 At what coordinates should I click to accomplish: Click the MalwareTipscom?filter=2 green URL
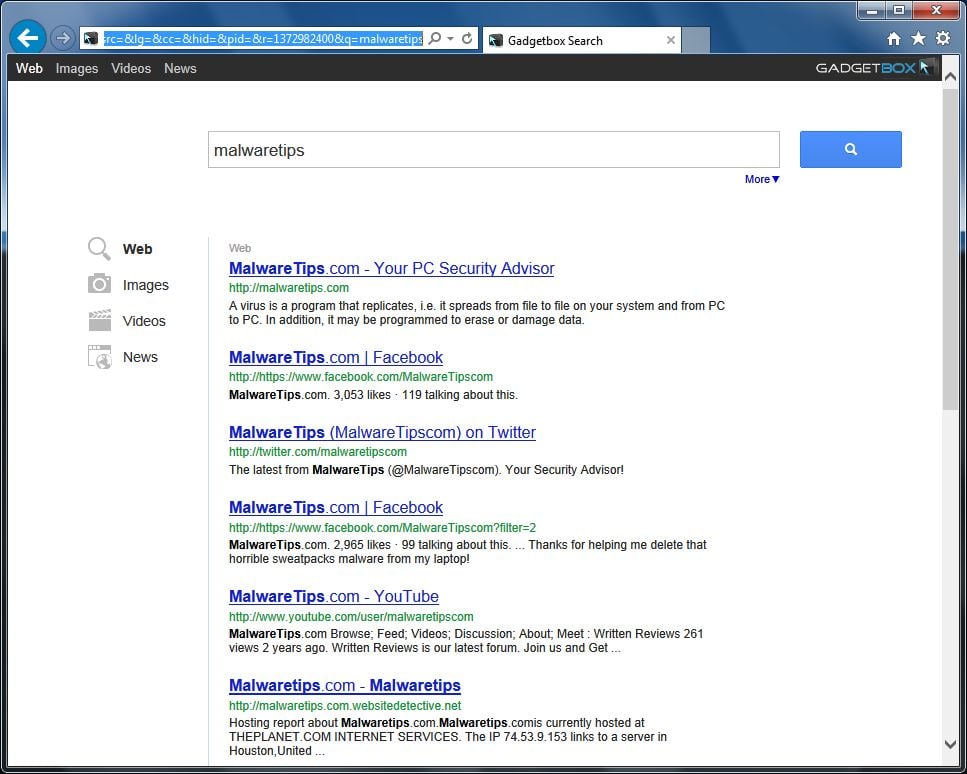[x=382, y=528]
